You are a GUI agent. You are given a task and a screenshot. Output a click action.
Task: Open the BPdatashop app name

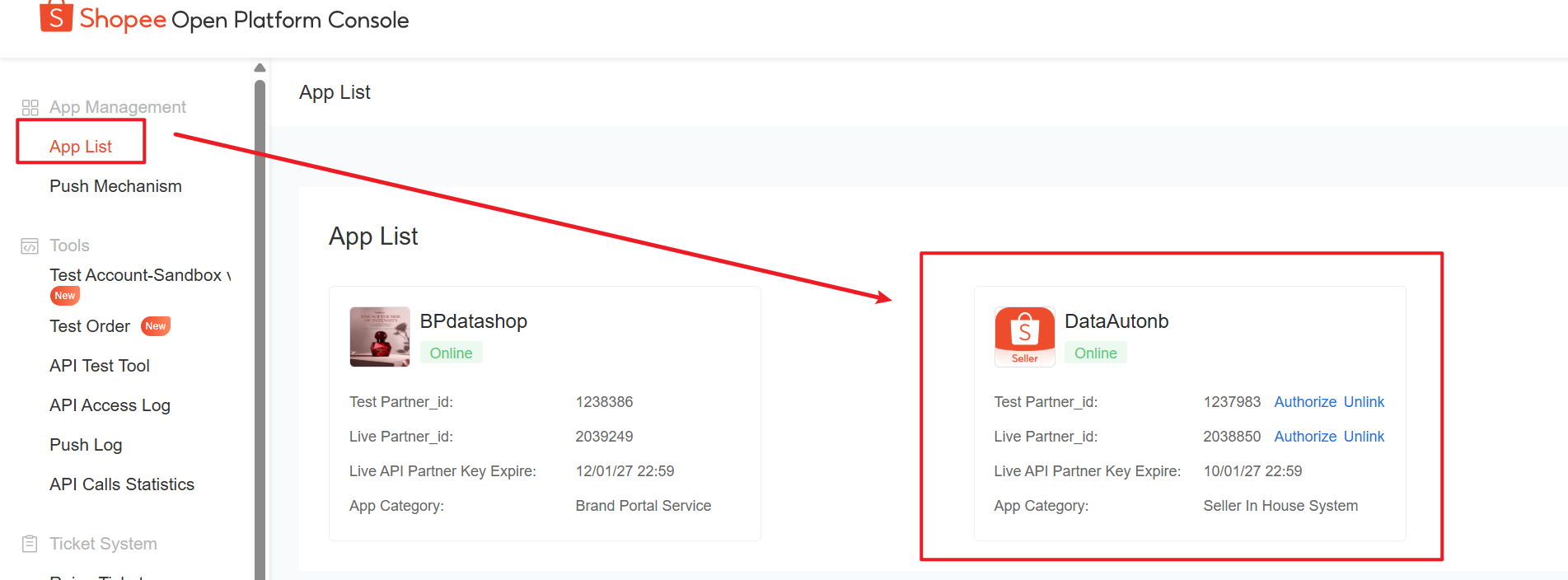[x=474, y=321]
